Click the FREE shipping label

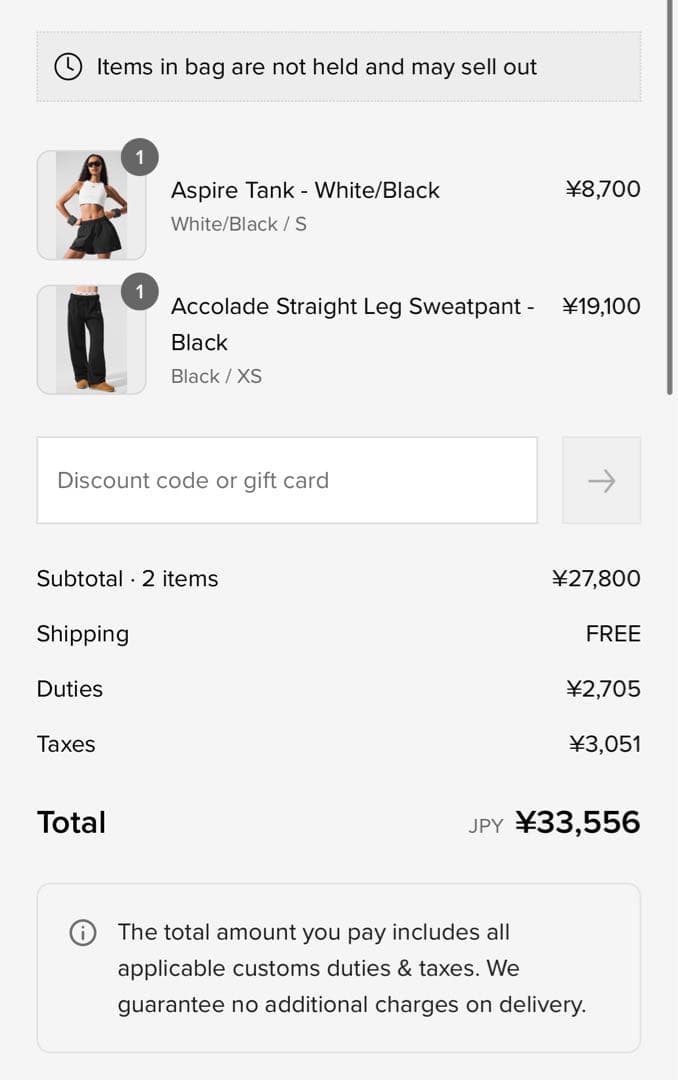pyautogui.click(x=613, y=633)
